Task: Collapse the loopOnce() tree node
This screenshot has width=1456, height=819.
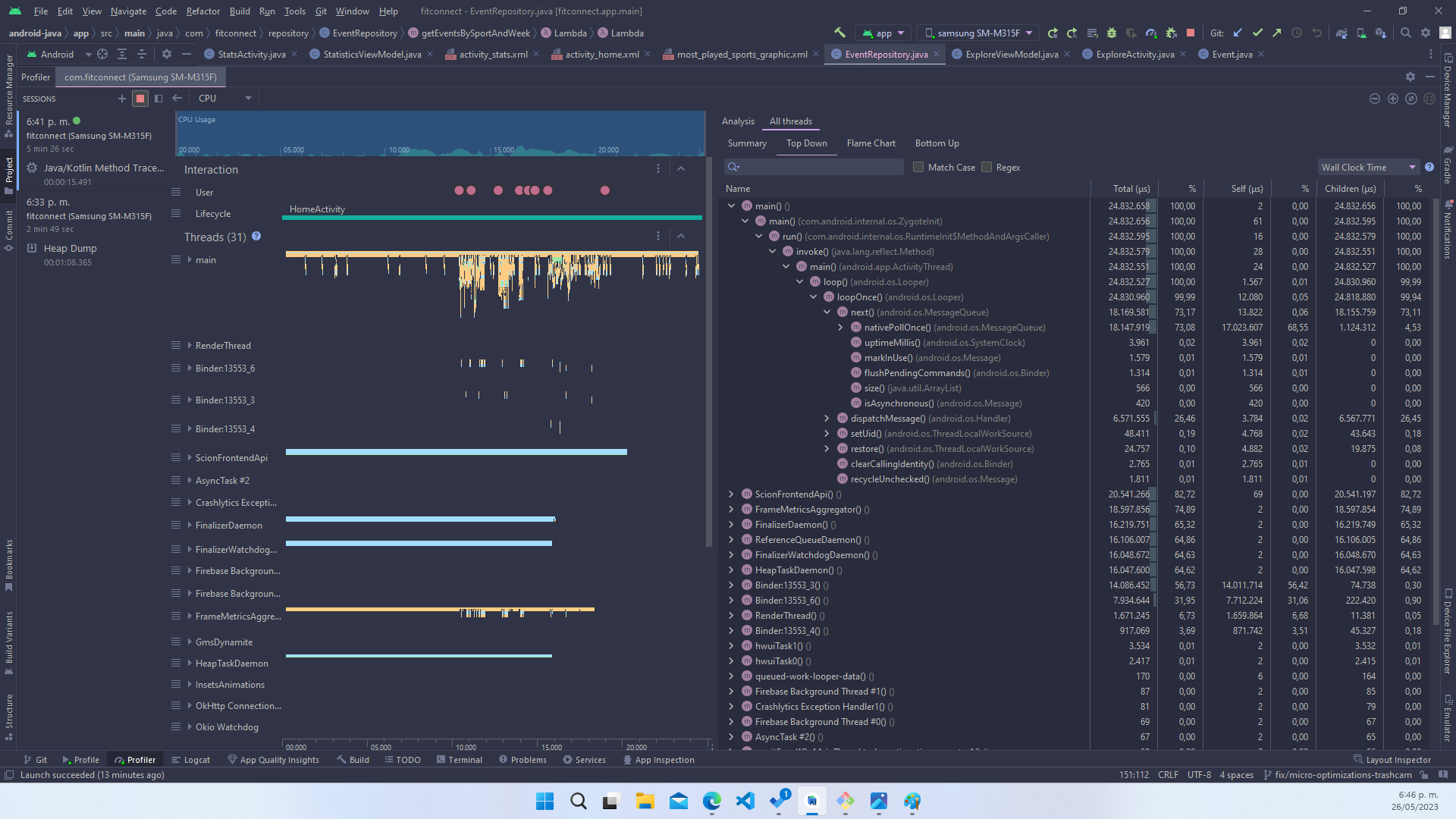Action: tap(813, 297)
